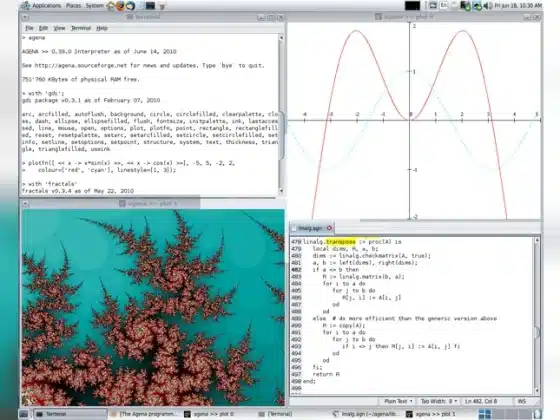Image resolution: width=560 pixels, height=420 pixels.
Task: Click the dark terminal launcher icon in the top panel
Action: point(150,6)
